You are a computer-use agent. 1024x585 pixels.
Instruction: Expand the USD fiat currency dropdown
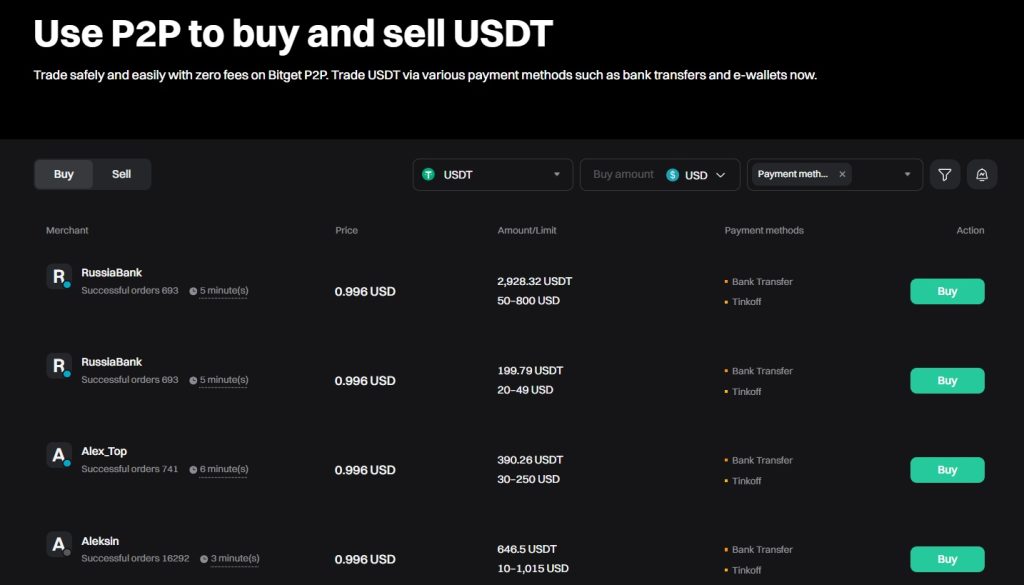tap(719, 174)
